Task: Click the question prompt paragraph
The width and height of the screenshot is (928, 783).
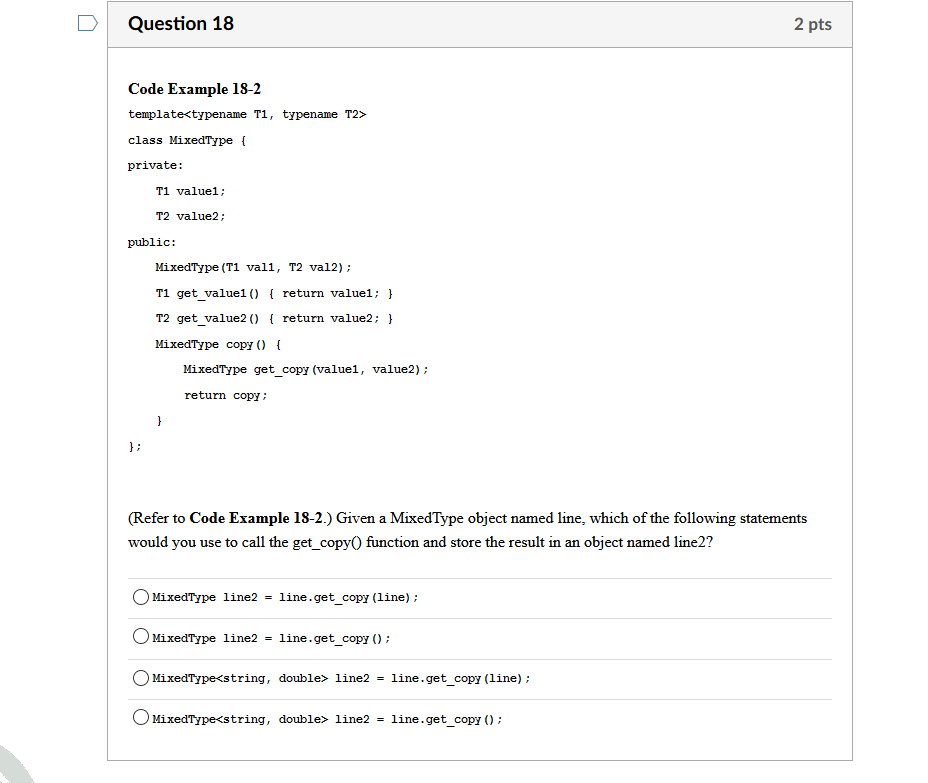Action: point(466,530)
